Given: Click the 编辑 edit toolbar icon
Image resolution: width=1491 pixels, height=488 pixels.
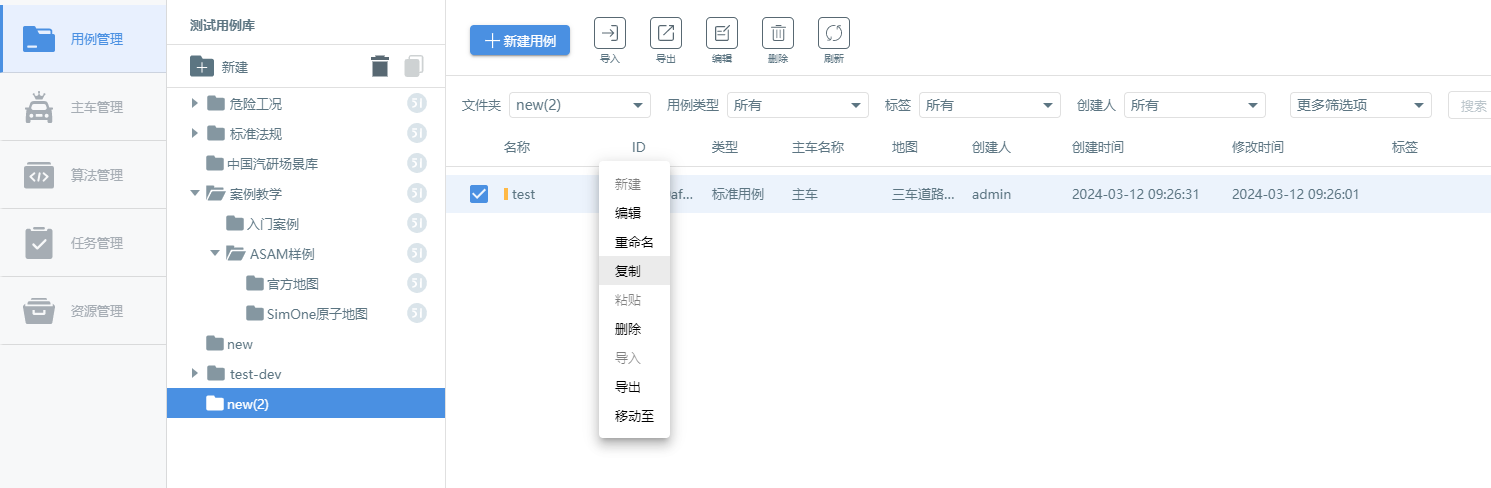Looking at the screenshot, I should coord(722,34).
